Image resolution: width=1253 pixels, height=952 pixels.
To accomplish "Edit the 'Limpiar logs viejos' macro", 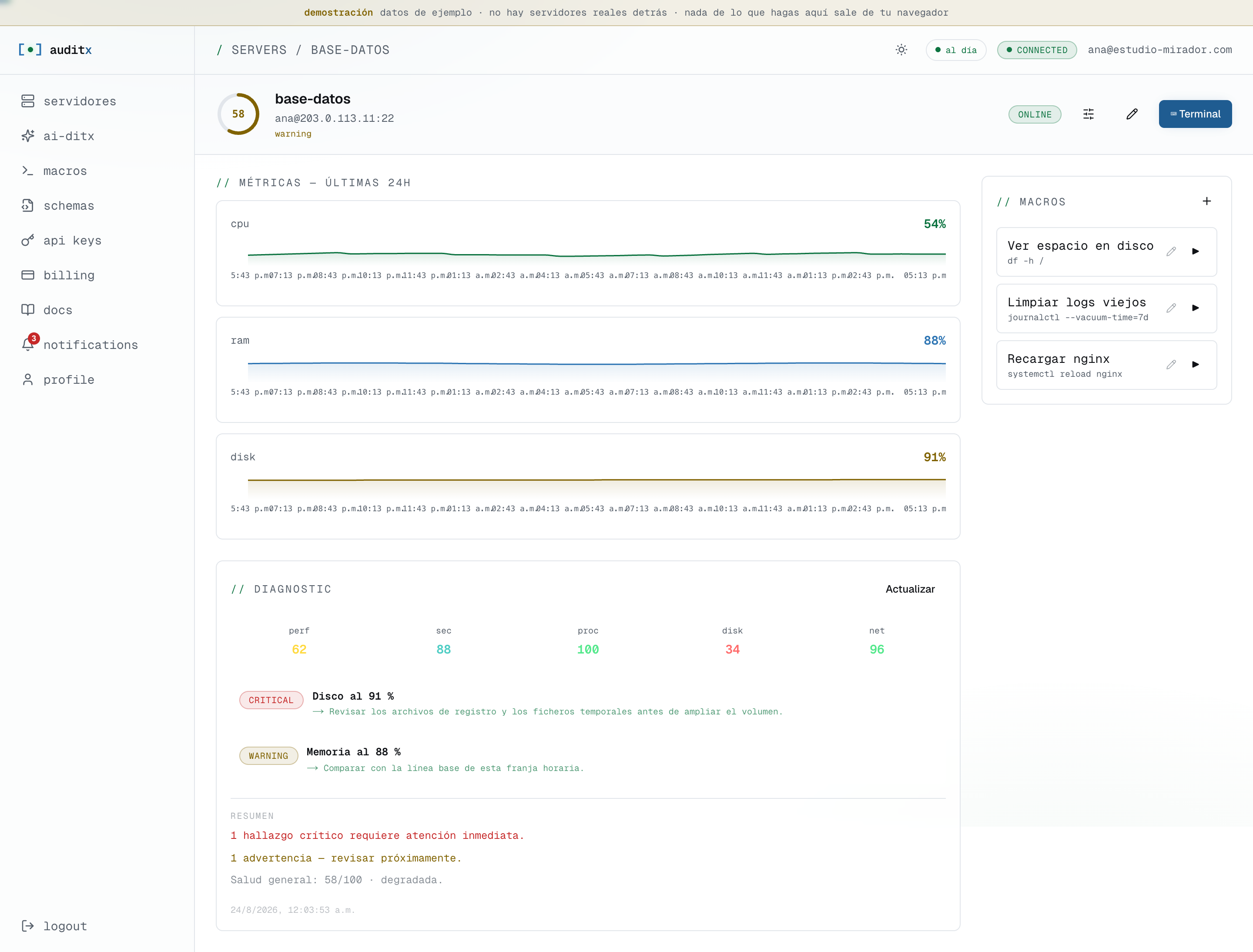I will 1171,308.
